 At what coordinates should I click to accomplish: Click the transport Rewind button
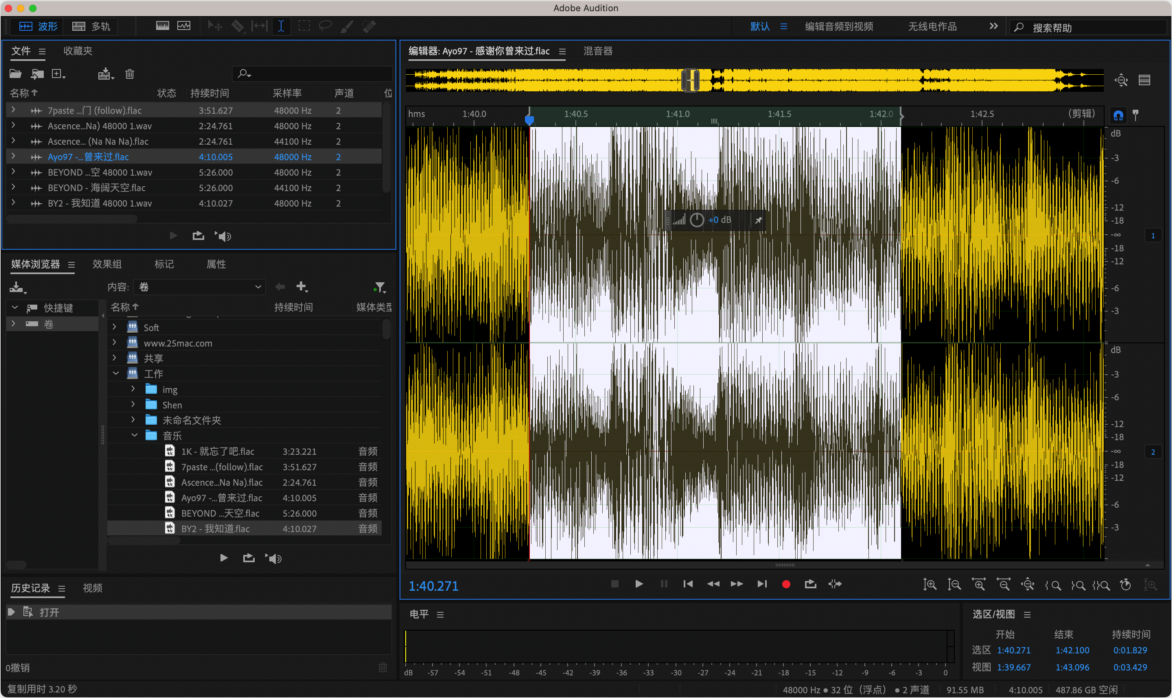pos(713,584)
